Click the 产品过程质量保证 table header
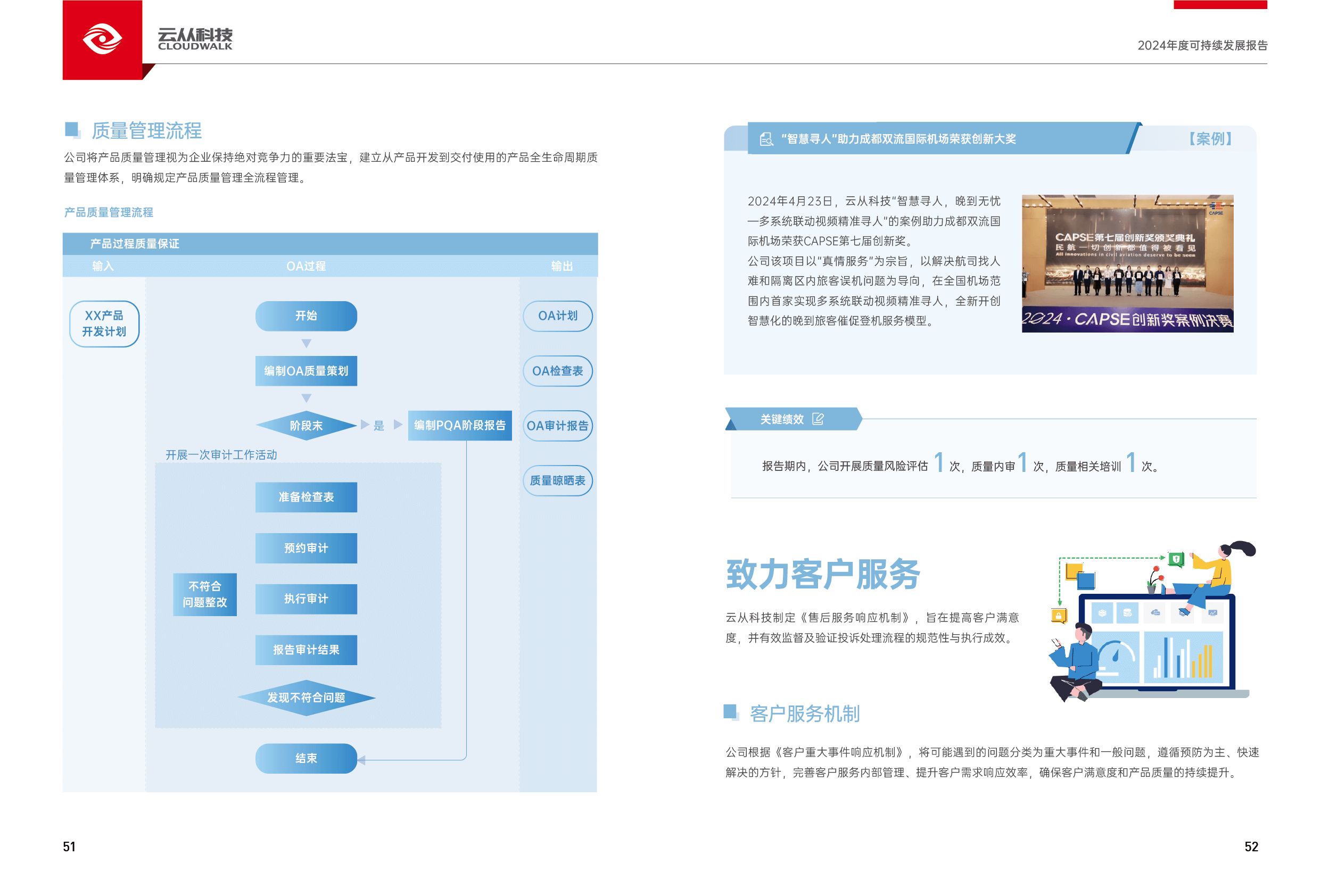 click(135, 244)
